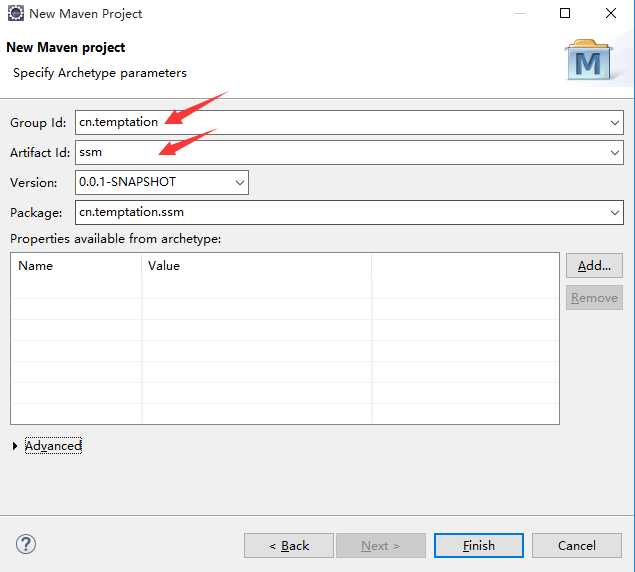Click the 'New Maven project' heading
635x572 pixels.
66,47
